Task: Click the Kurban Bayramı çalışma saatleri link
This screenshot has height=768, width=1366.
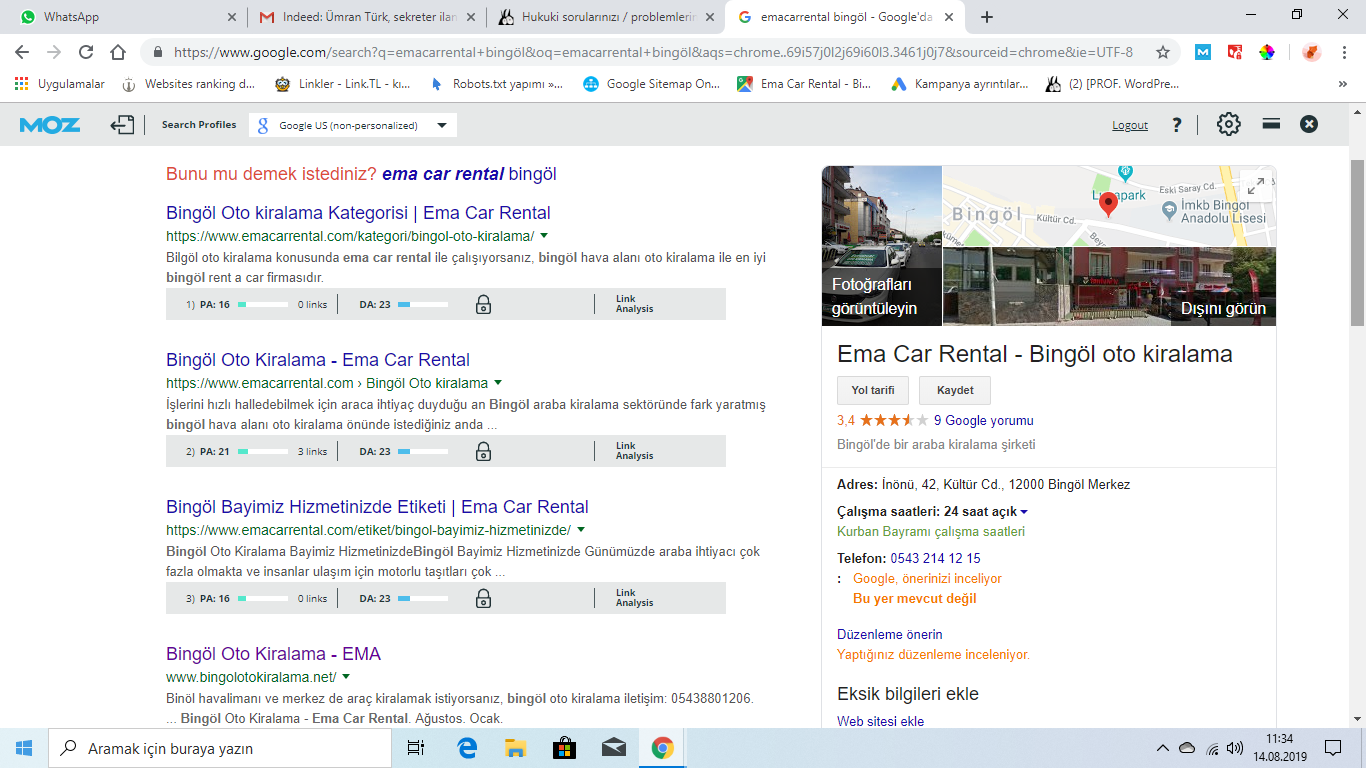Action: 931,532
